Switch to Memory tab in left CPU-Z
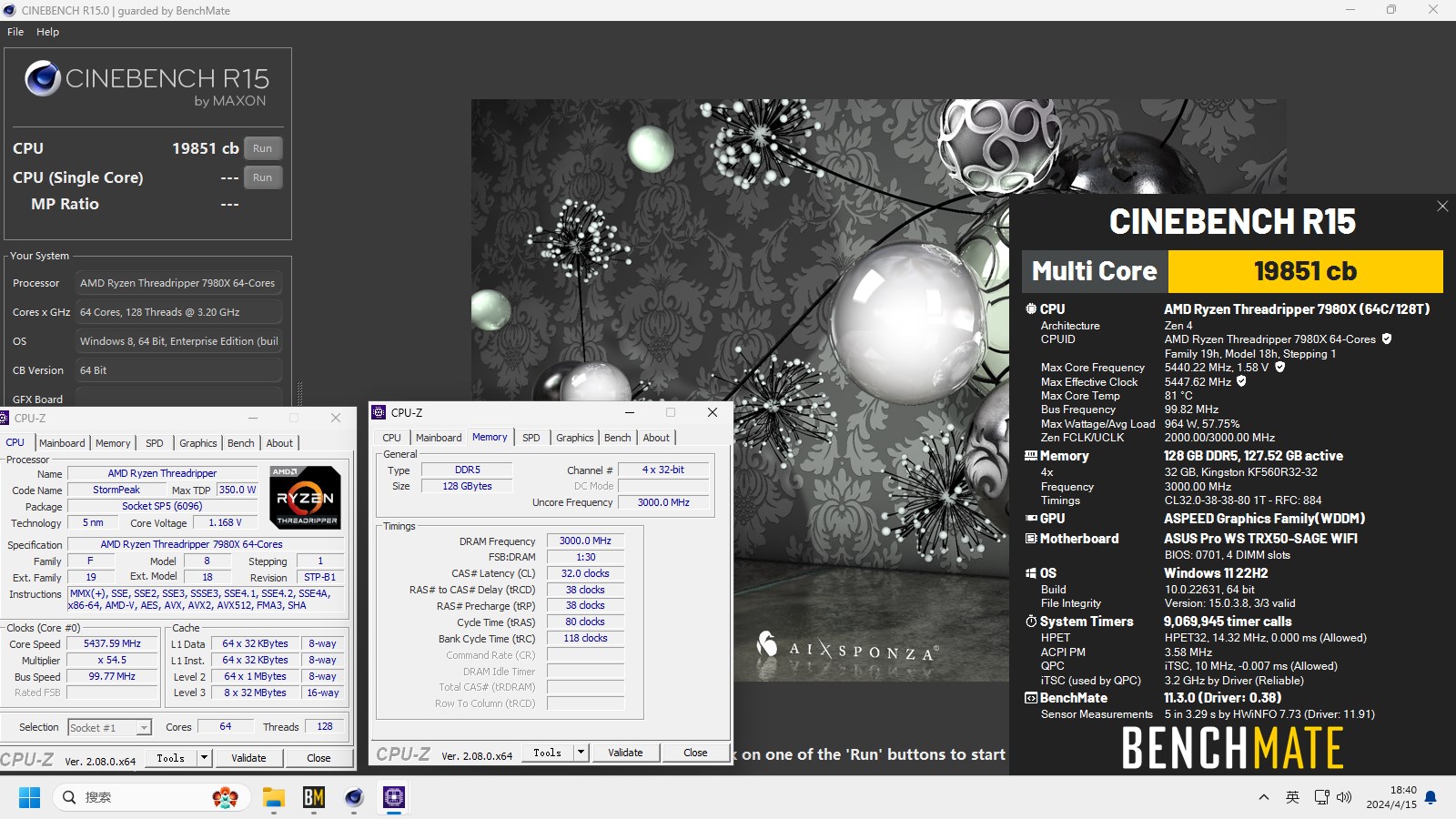This screenshot has height=819, width=1456. [113, 443]
